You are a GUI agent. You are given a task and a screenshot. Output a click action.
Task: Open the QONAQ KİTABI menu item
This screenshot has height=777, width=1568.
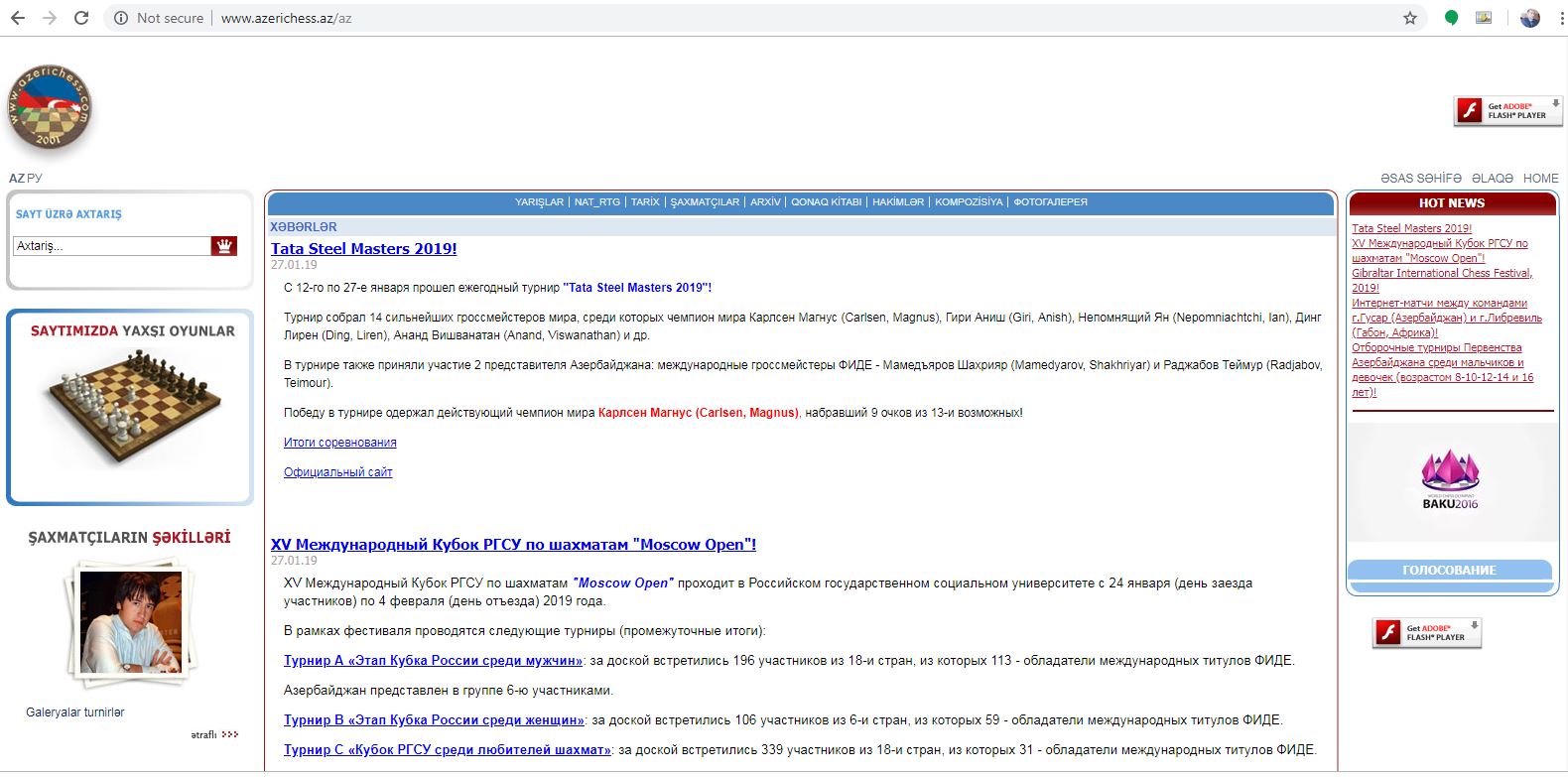826,201
